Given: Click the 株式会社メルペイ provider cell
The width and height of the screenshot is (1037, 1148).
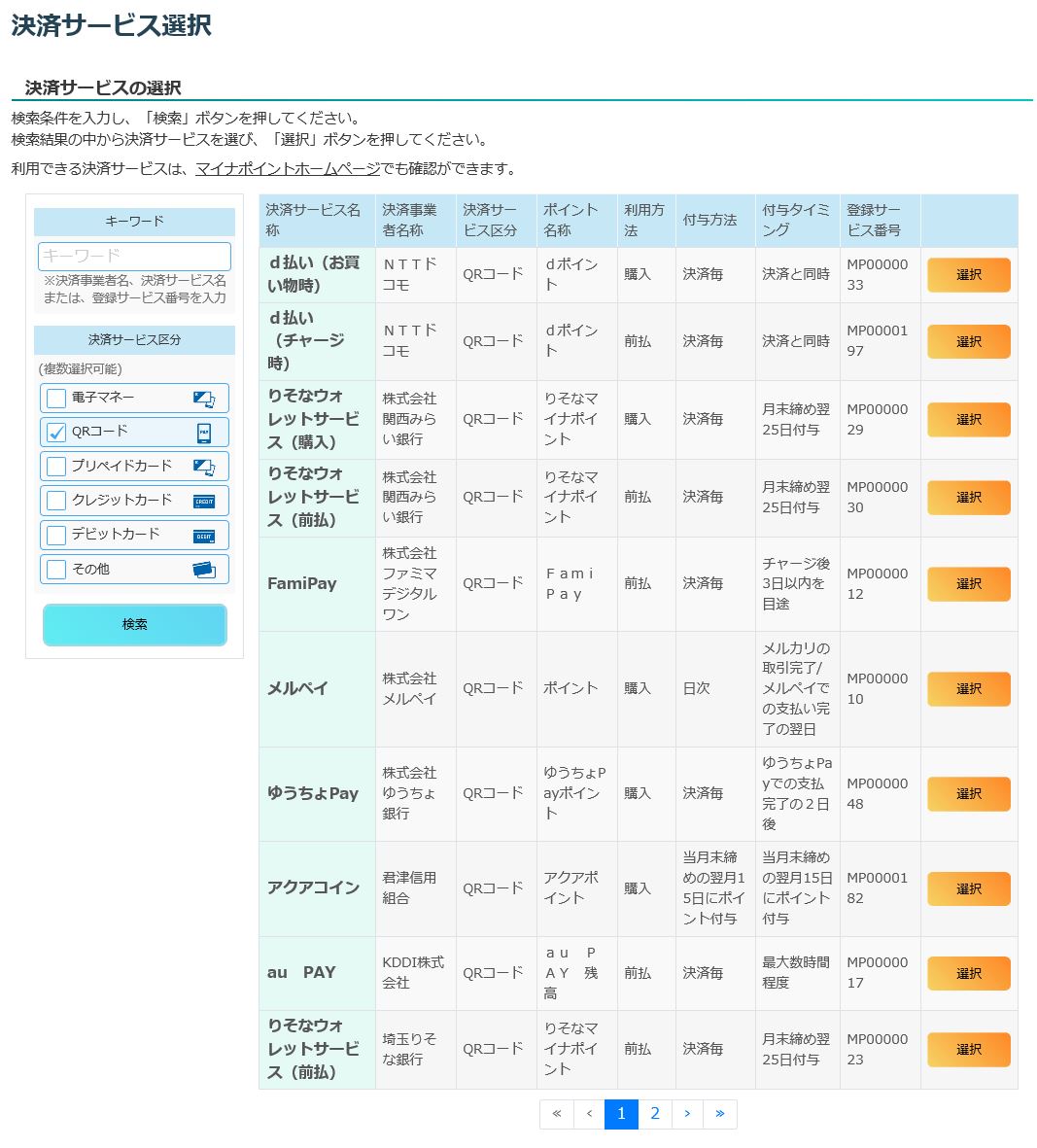Looking at the screenshot, I should coord(416,689).
